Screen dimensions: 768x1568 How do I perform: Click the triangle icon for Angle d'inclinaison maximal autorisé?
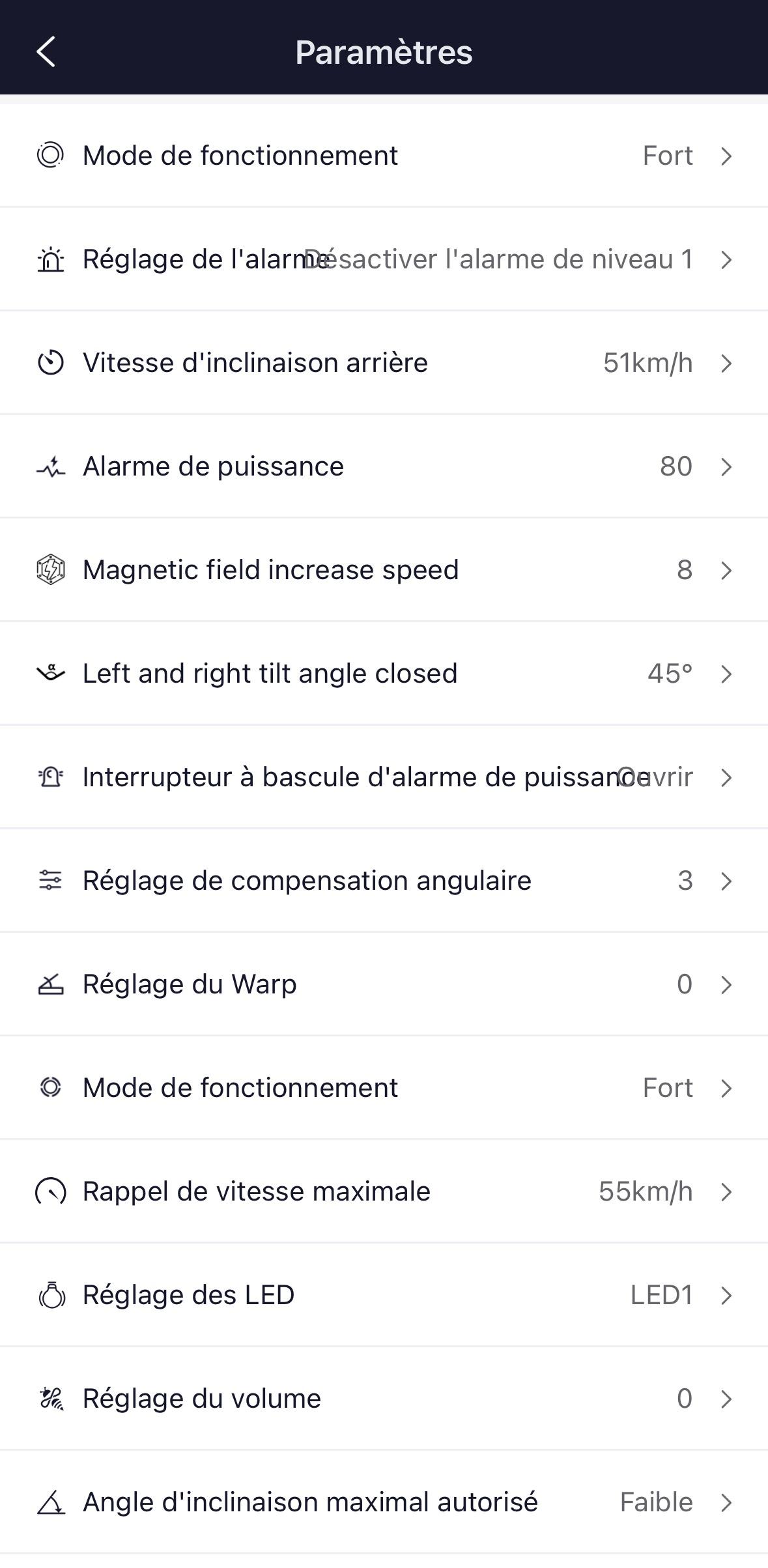coord(51,1502)
